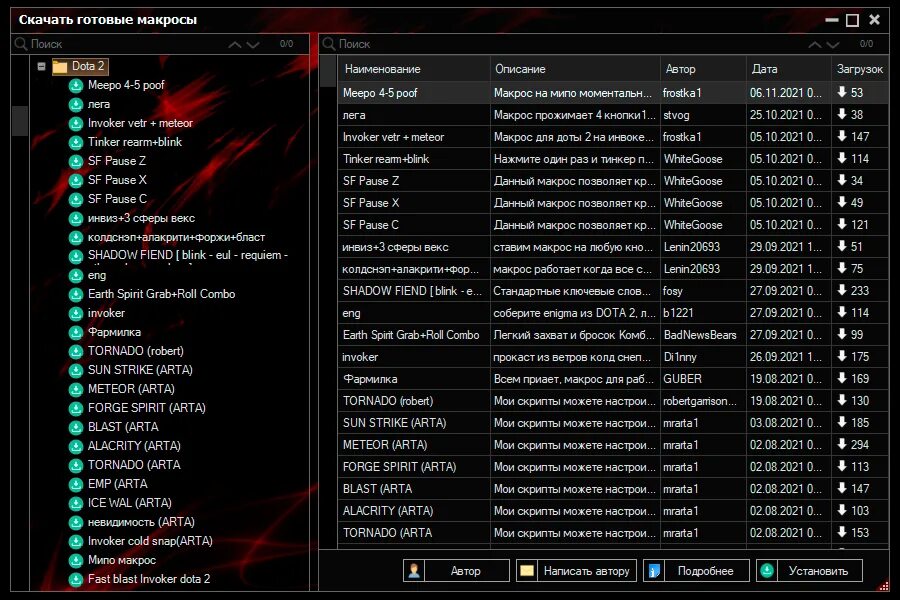This screenshot has height=600, width=900.
Task: Click the left panel search magnifier icon
Action: (21, 44)
